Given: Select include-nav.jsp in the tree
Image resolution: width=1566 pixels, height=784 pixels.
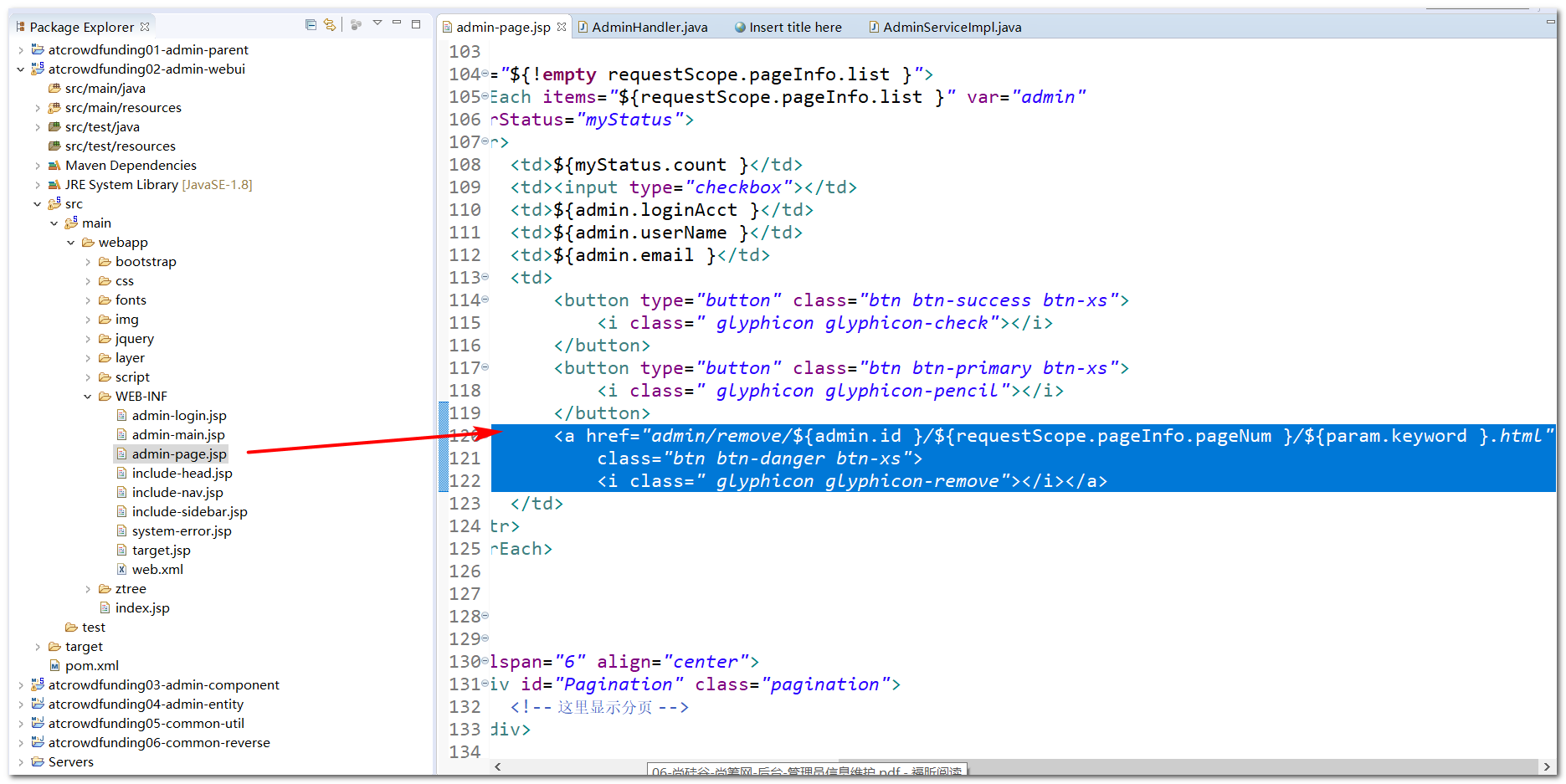Looking at the screenshot, I should pyautogui.click(x=177, y=493).
